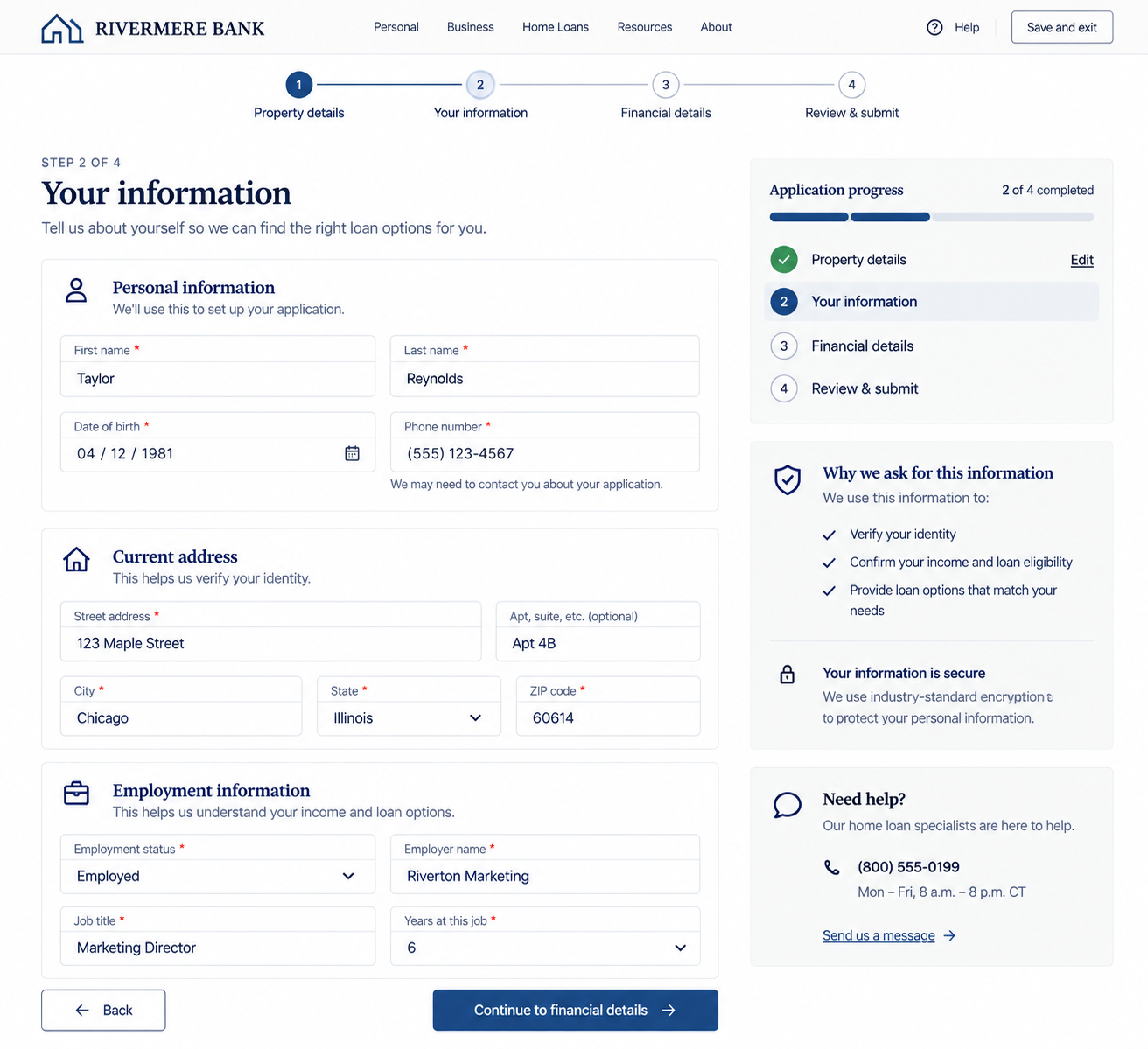Continue to financial details
Viewport: 1148px width, 1049px height.
[x=575, y=1011]
